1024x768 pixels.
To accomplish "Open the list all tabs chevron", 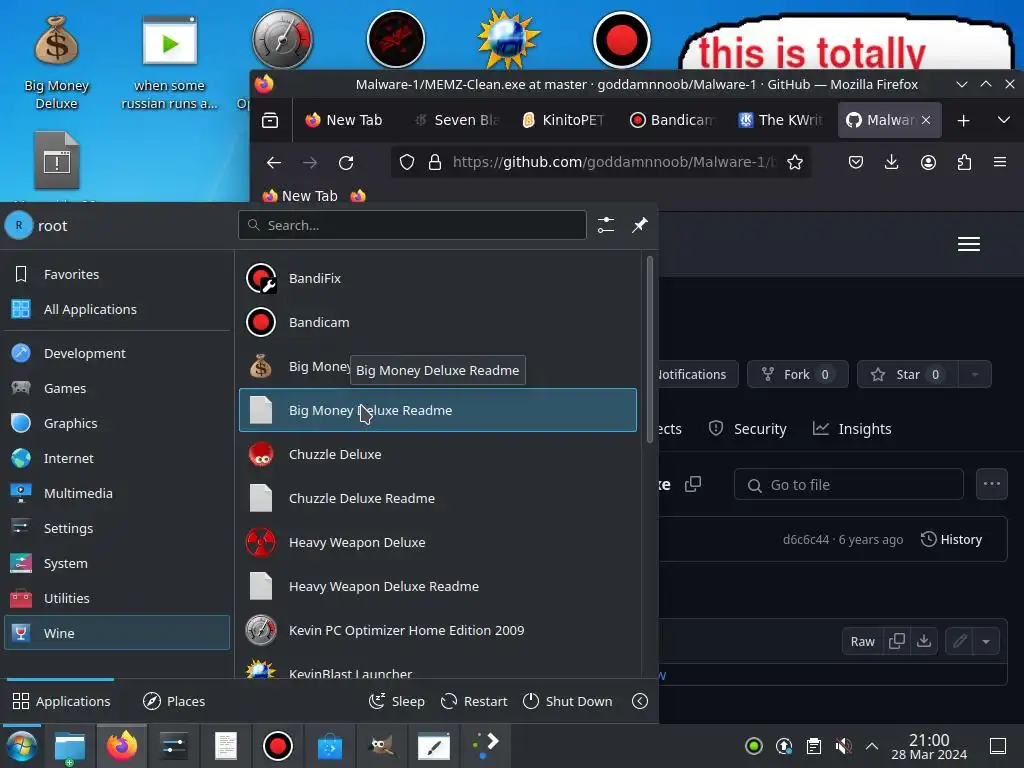I will [1004, 120].
